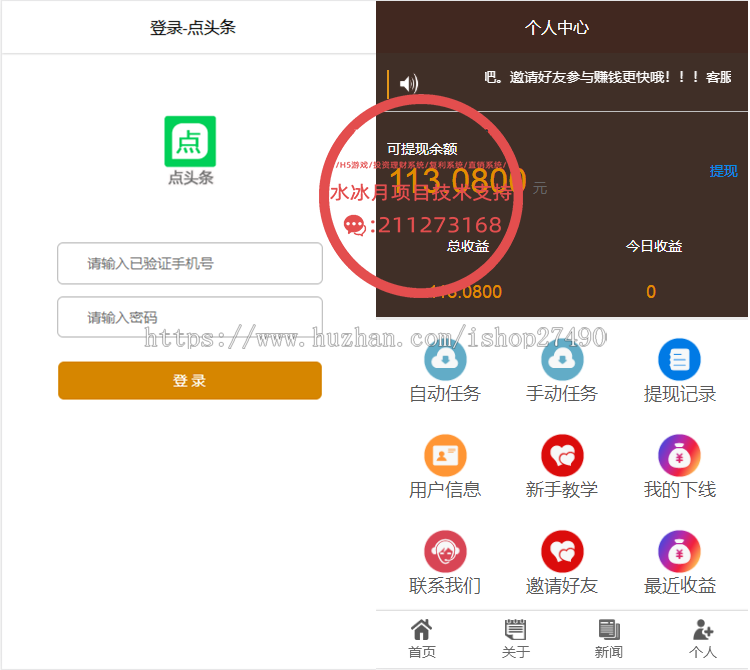Open the 提现记录 document icon
The width and height of the screenshot is (750, 670).
(x=679, y=360)
